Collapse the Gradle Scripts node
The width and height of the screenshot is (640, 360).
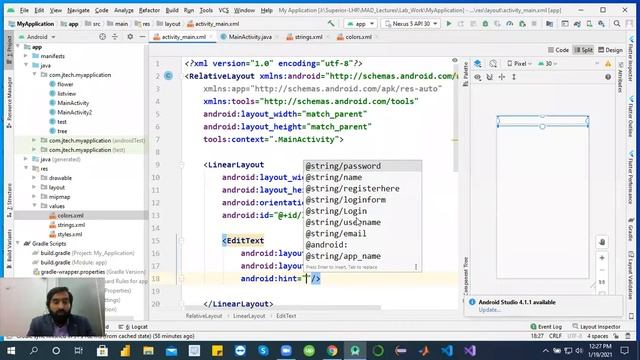[18, 243]
